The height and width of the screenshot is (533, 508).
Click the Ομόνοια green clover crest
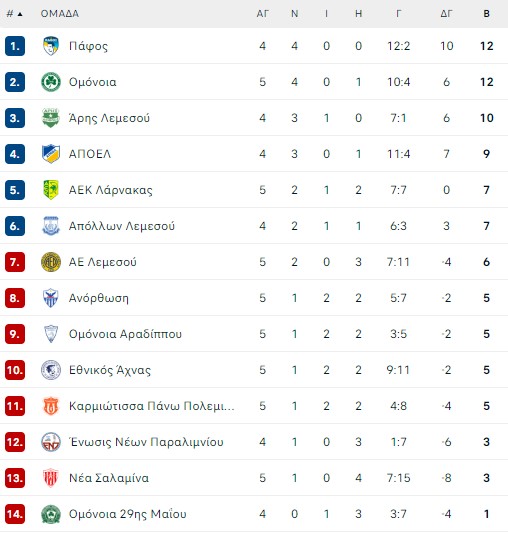point(51,82)
